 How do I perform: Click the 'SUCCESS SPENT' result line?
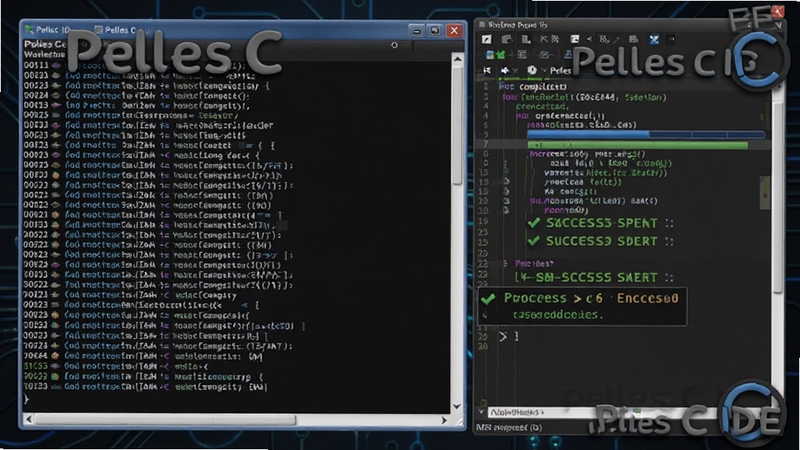point(601,223)
